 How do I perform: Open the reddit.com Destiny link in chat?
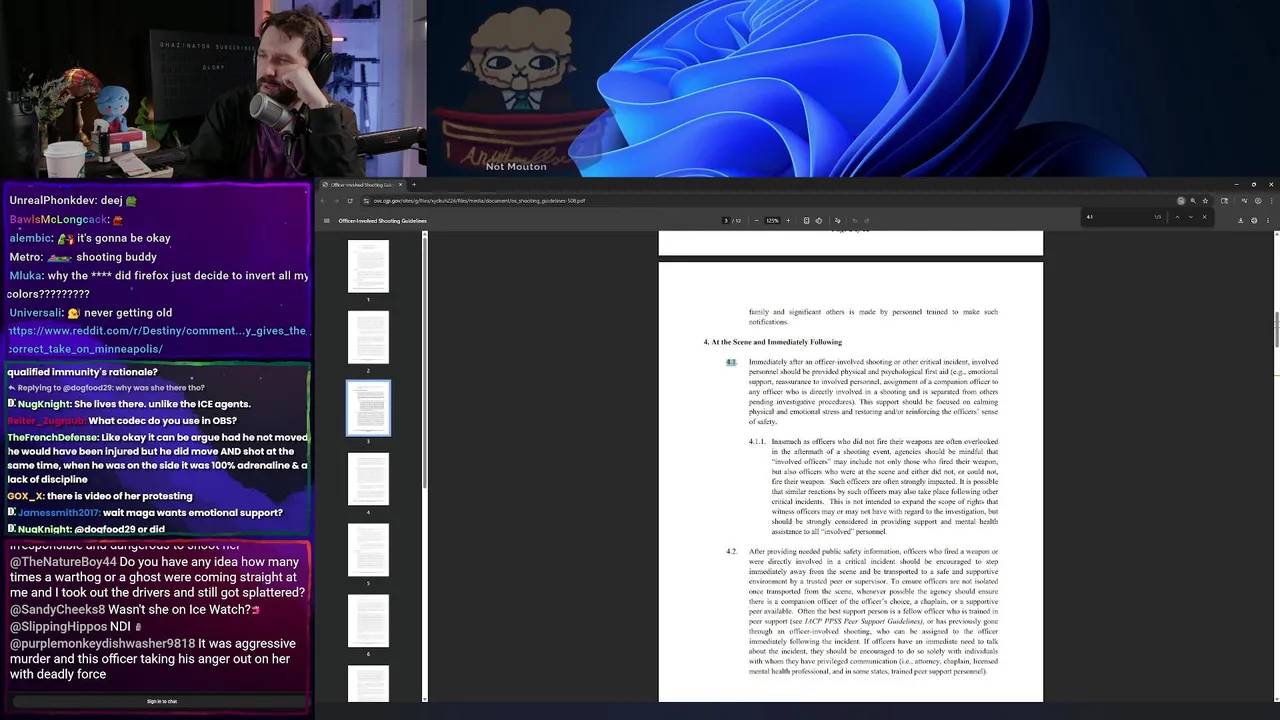pos(158,340)
